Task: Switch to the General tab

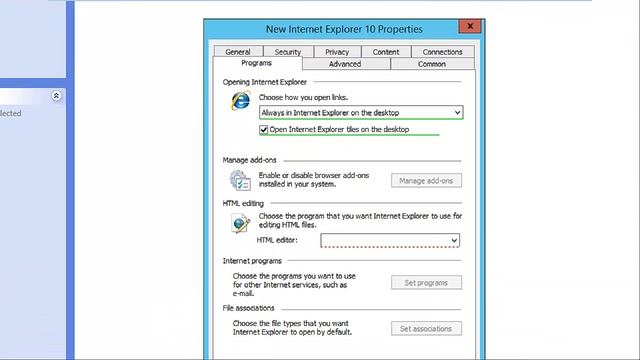Action: coord(238,52)
